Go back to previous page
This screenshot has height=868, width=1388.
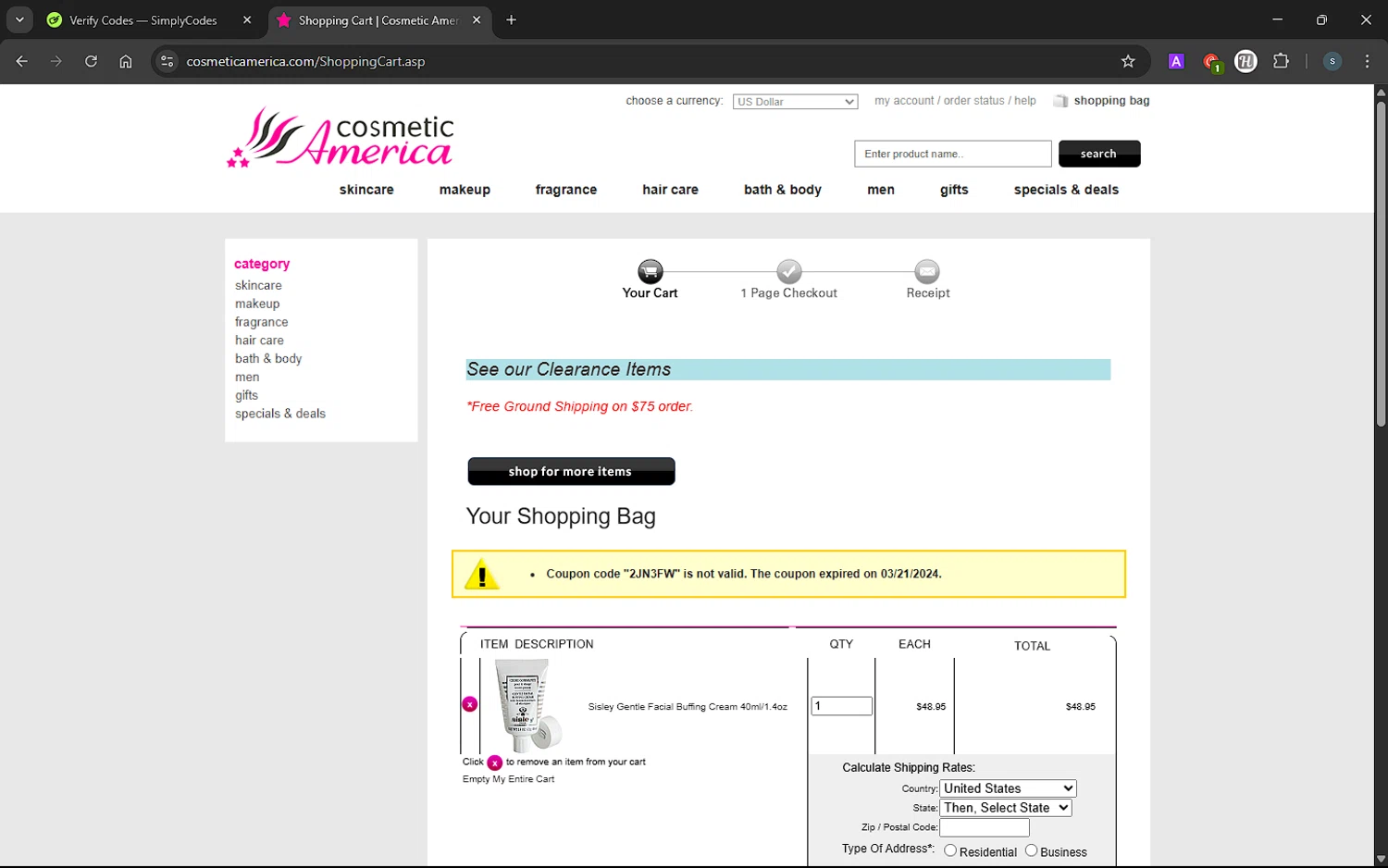click(22, 61)
